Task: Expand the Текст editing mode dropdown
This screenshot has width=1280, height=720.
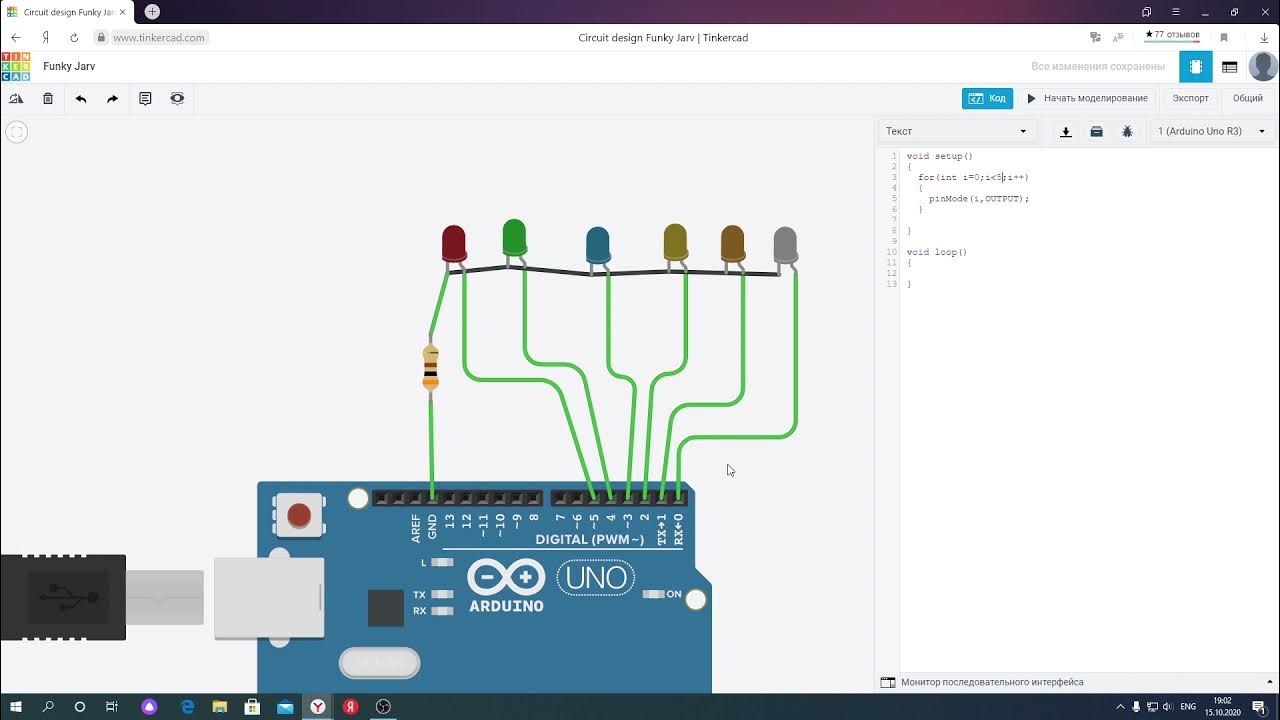Action: [x=956, y=131]
